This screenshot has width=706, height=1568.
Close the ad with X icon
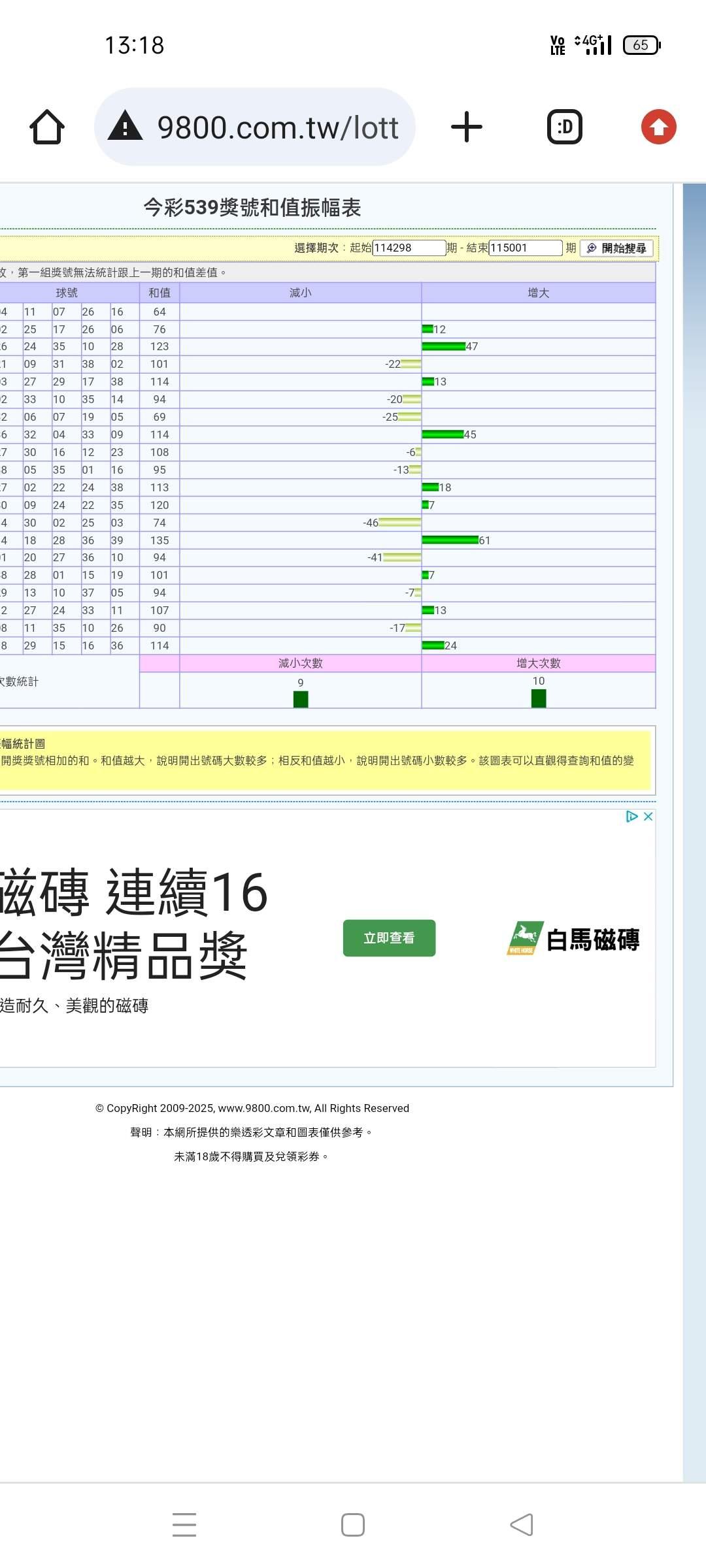pos(648,816)
